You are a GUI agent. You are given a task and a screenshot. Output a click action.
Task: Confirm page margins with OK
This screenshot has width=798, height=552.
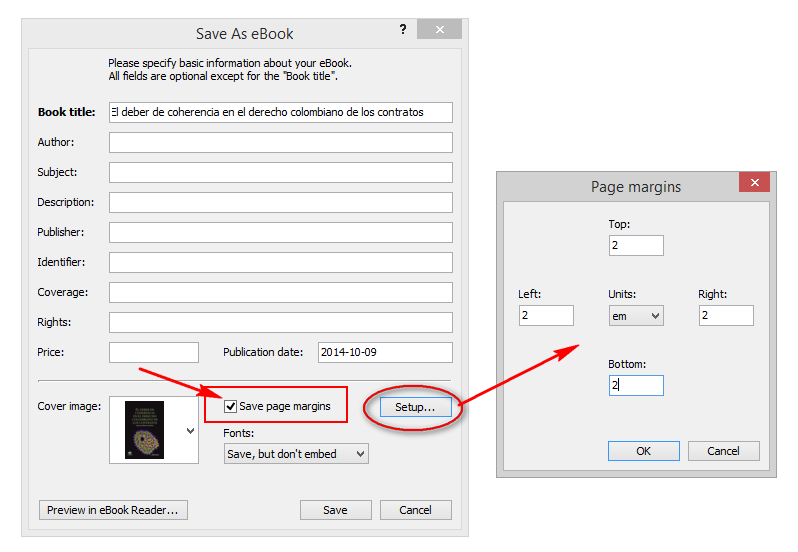coord(643,451)
